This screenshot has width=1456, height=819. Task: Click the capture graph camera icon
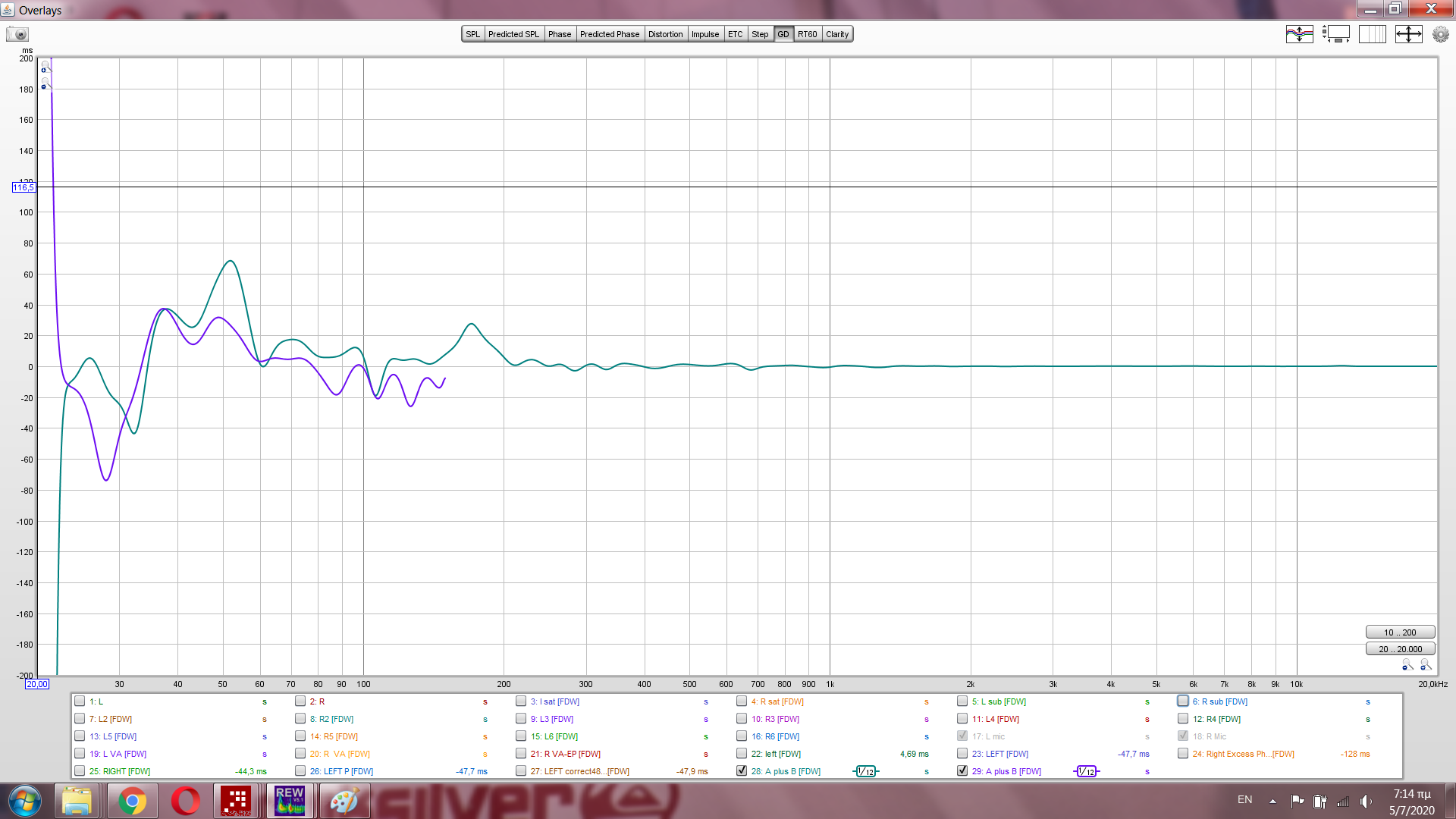point(17,34)
